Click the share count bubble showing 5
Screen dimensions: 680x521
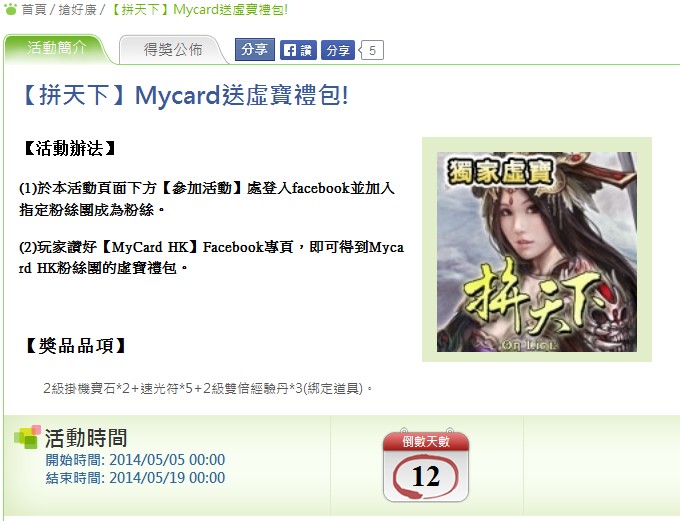pos(372,50)
